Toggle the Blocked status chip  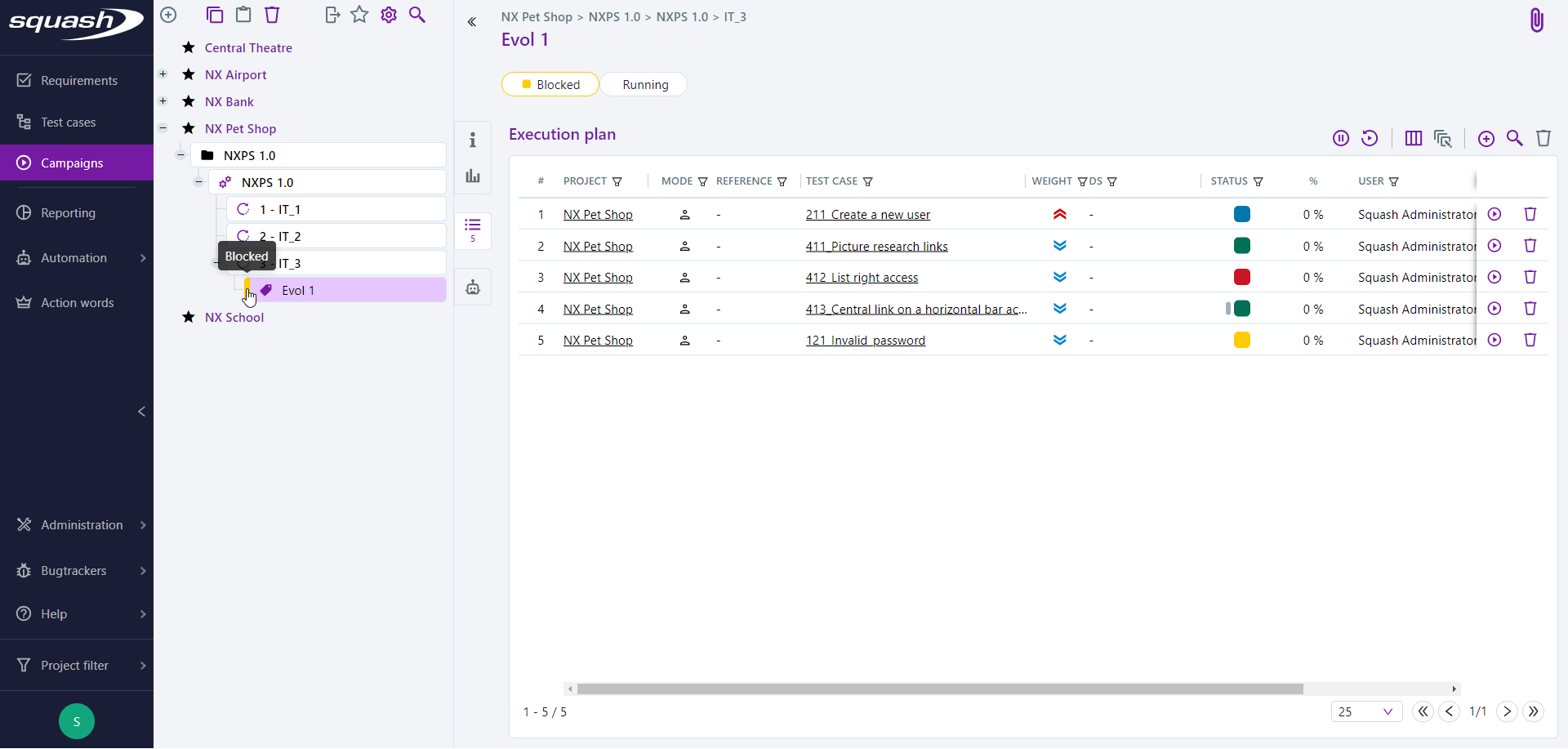coord(550,84)
